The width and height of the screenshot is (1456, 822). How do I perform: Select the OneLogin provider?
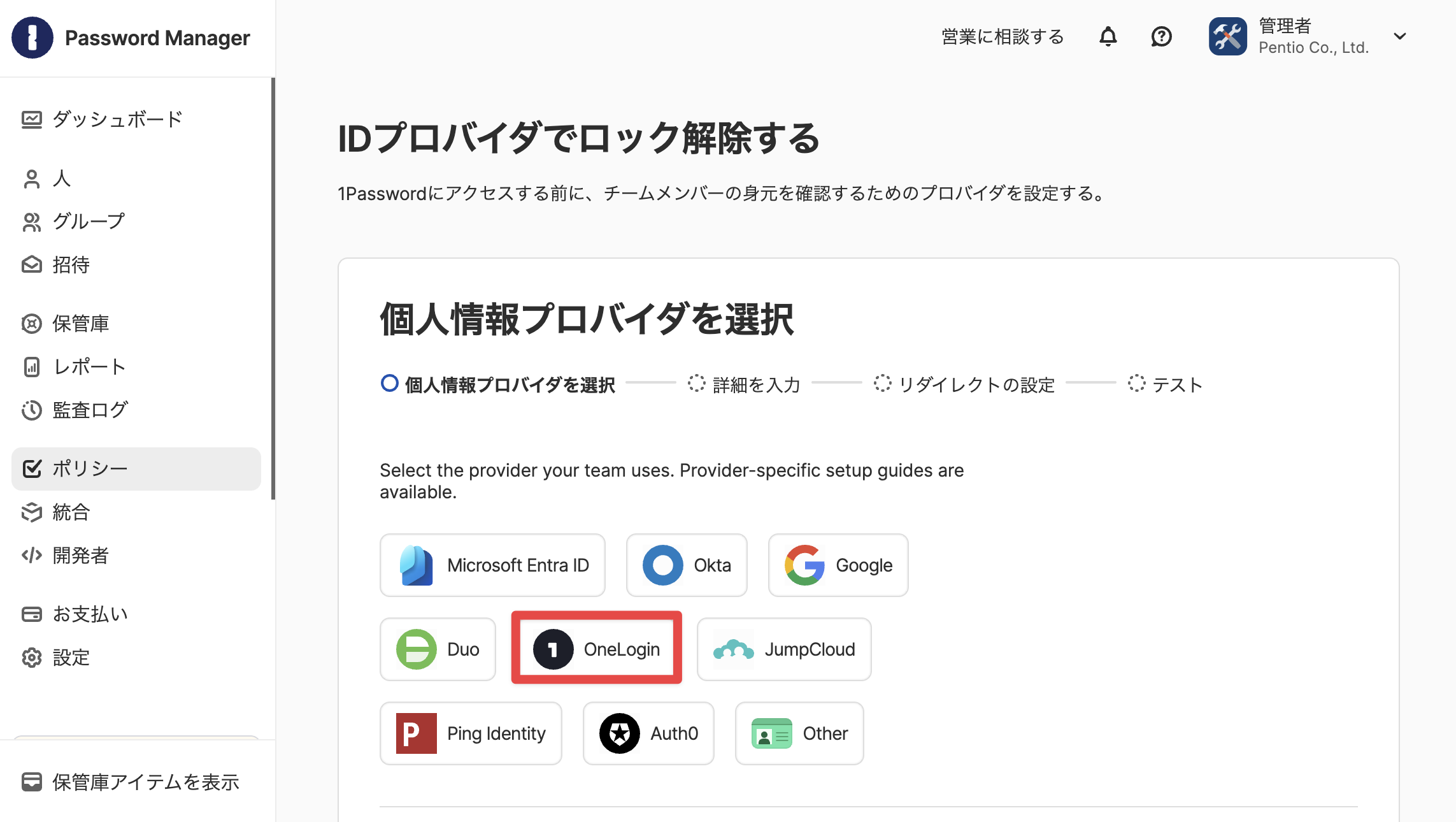pyautogui.click(x=597, y=649)
